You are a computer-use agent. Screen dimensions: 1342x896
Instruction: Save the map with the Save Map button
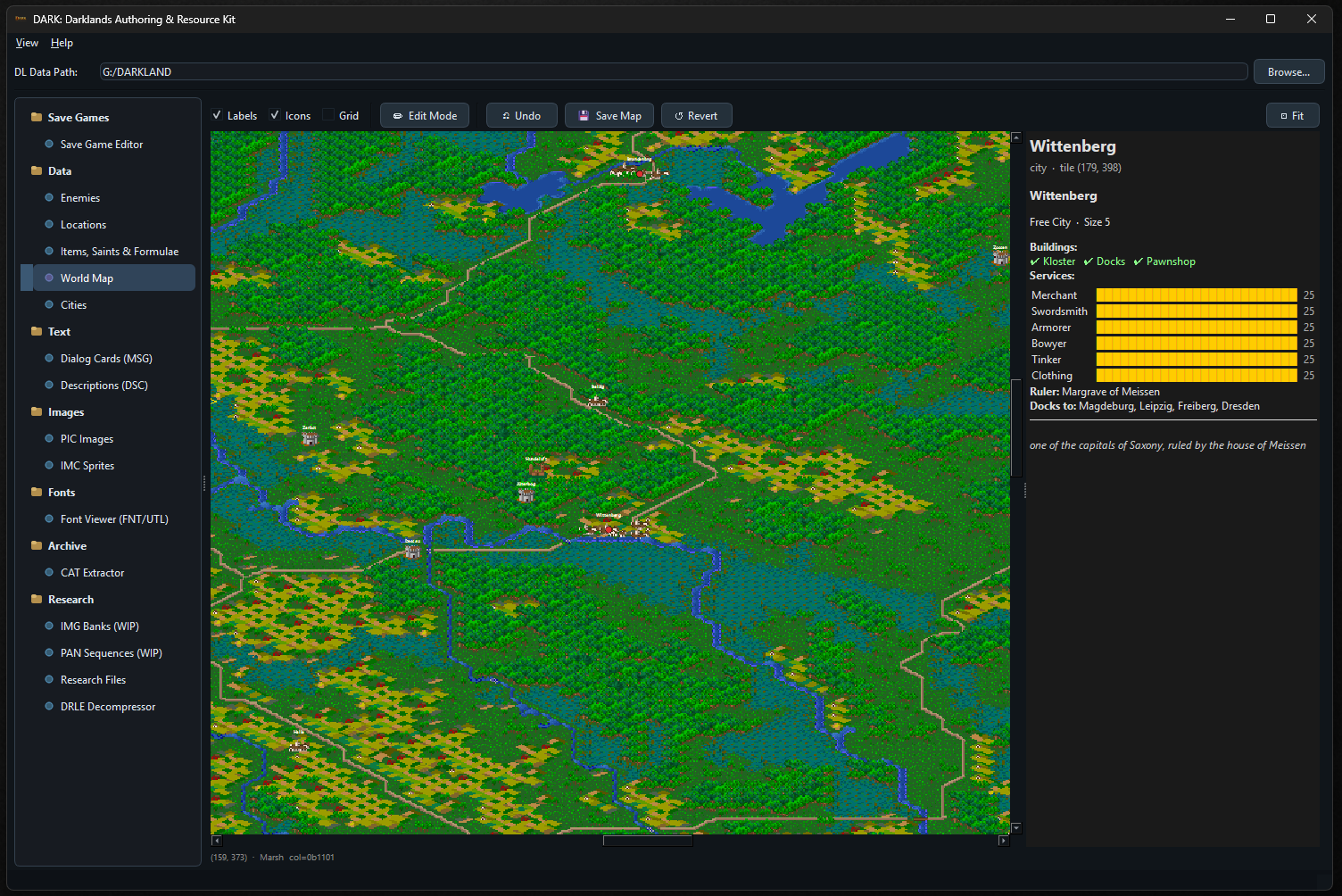coord(609,116)
